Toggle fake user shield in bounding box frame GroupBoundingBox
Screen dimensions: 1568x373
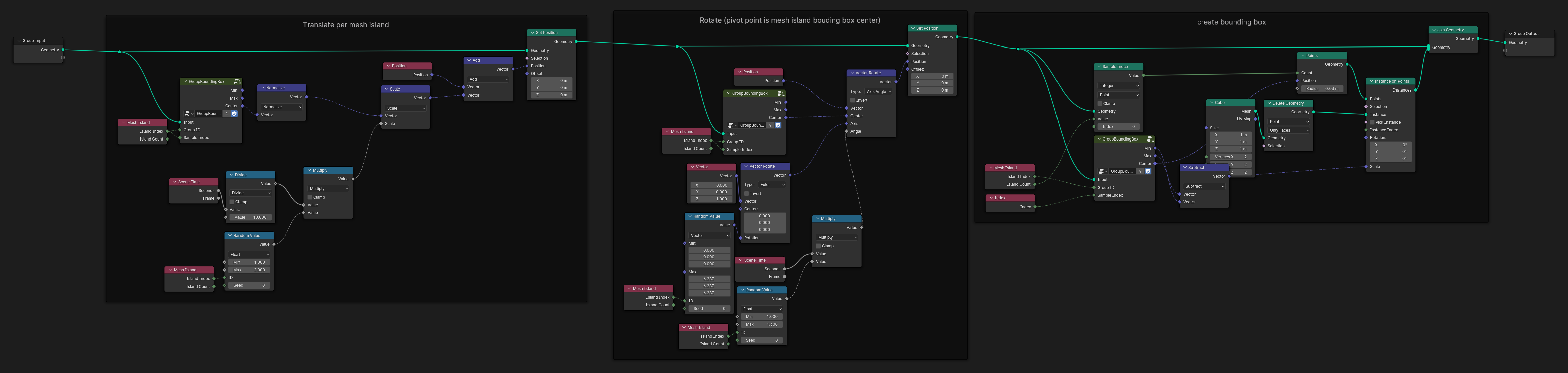[1148, 171]
